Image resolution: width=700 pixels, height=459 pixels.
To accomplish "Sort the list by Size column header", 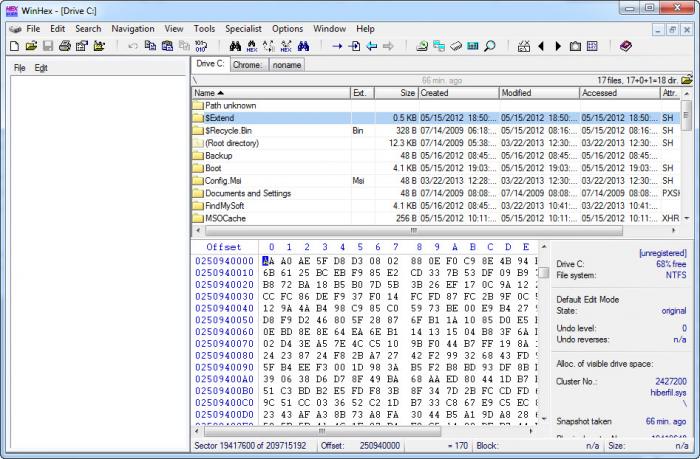I will pos(396,93).
